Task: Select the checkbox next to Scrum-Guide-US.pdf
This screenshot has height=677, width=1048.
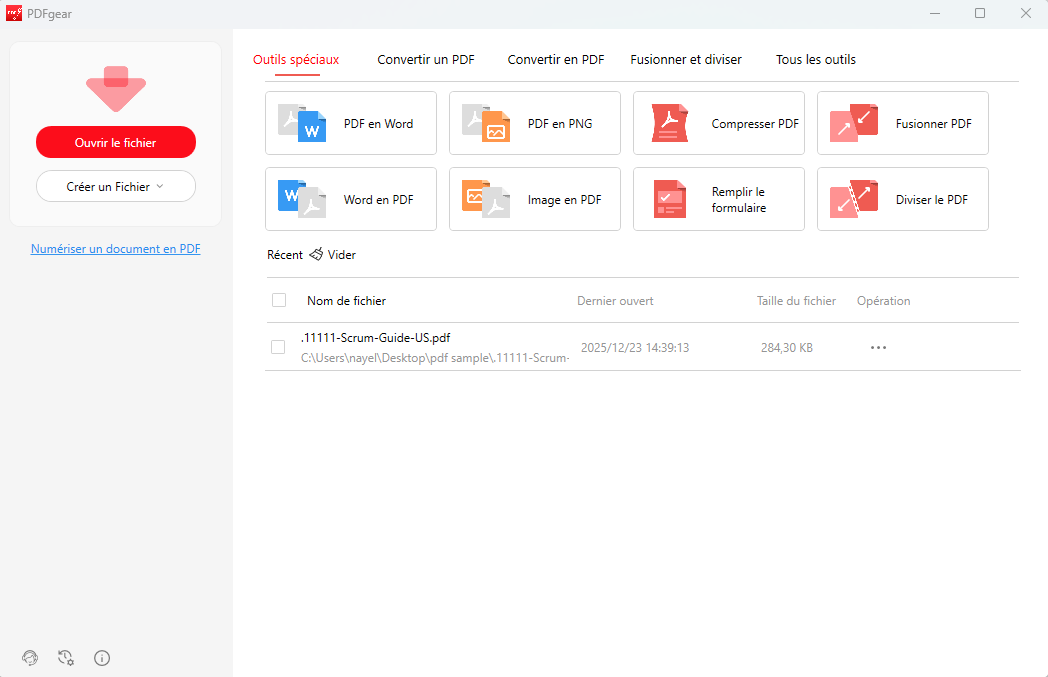Action: click(277, 347)
